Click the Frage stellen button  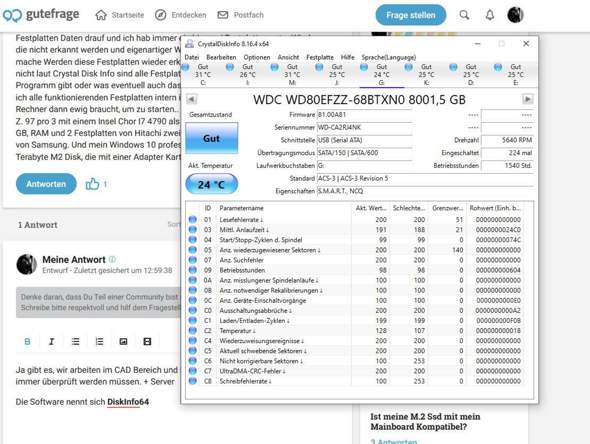411,15
